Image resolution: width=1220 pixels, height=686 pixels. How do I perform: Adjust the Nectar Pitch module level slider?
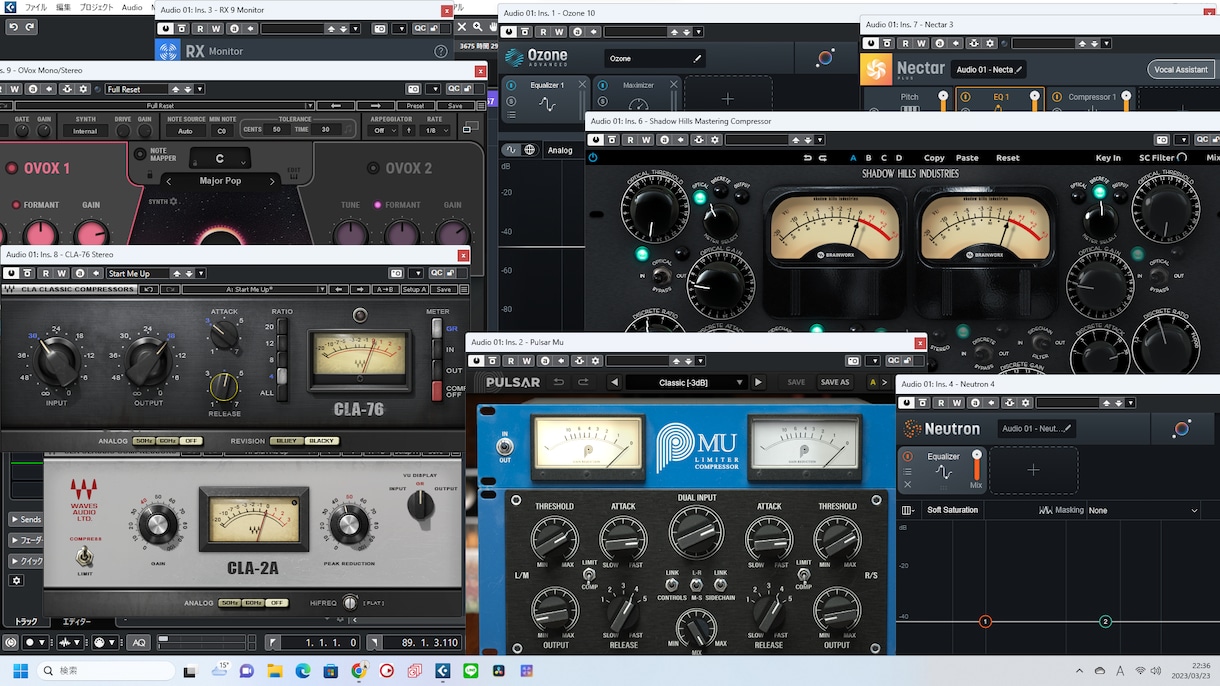(942, 101)
